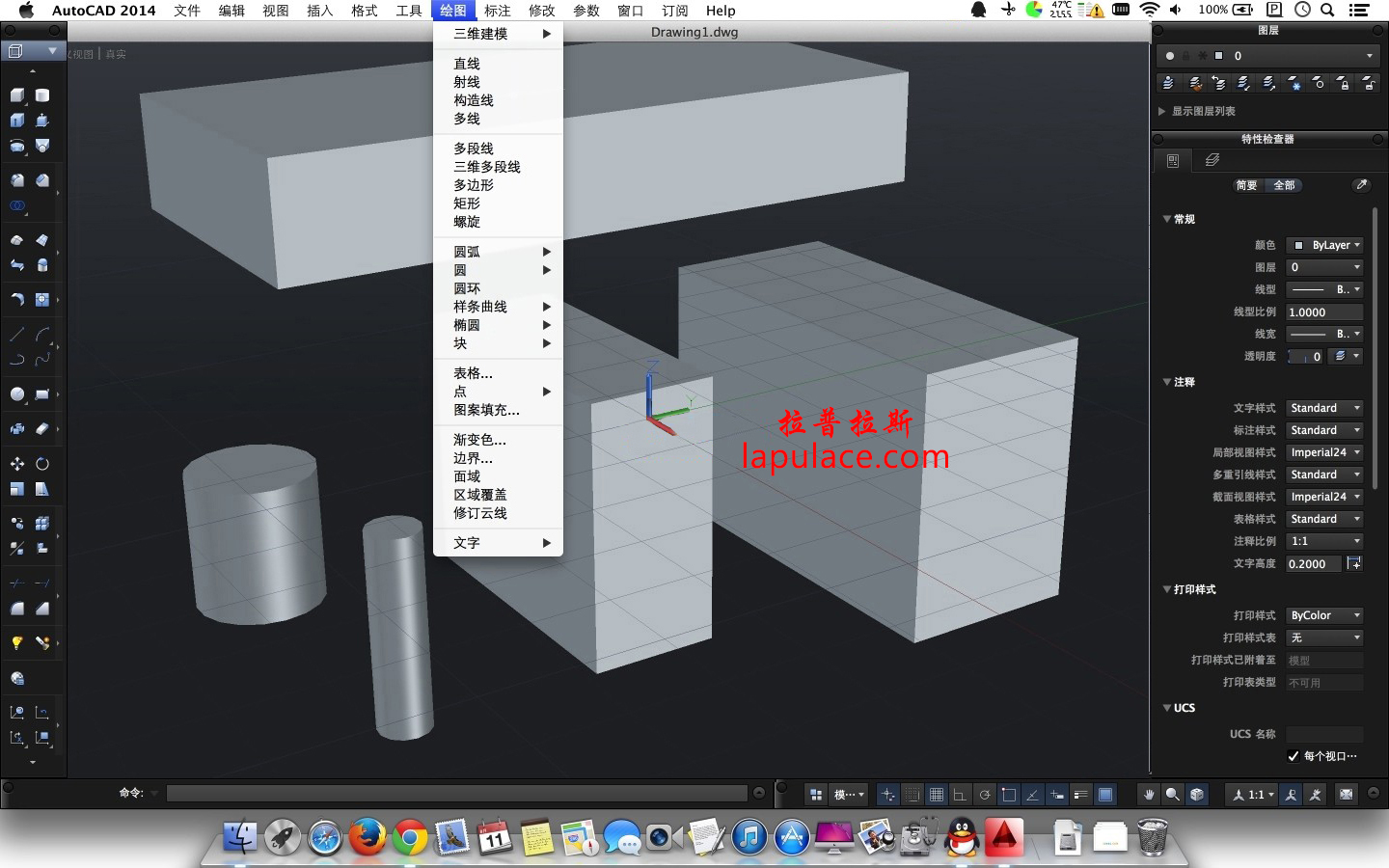Switch to the 全部 tab in Properties Inspector
This screenshot has width=1389, height=868.
coord(1286,185)
